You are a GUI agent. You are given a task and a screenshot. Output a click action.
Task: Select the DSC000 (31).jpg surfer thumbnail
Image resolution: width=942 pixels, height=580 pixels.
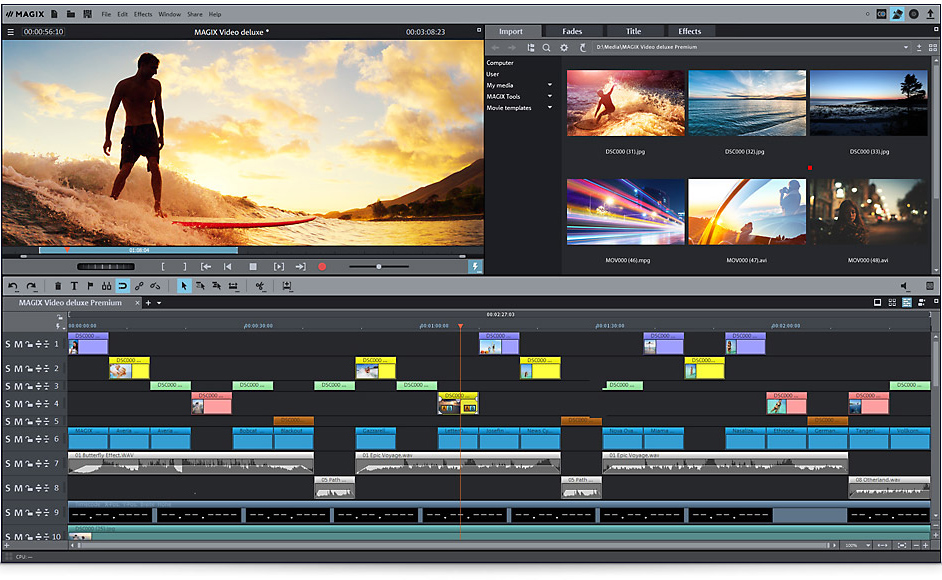pos(625,103)
